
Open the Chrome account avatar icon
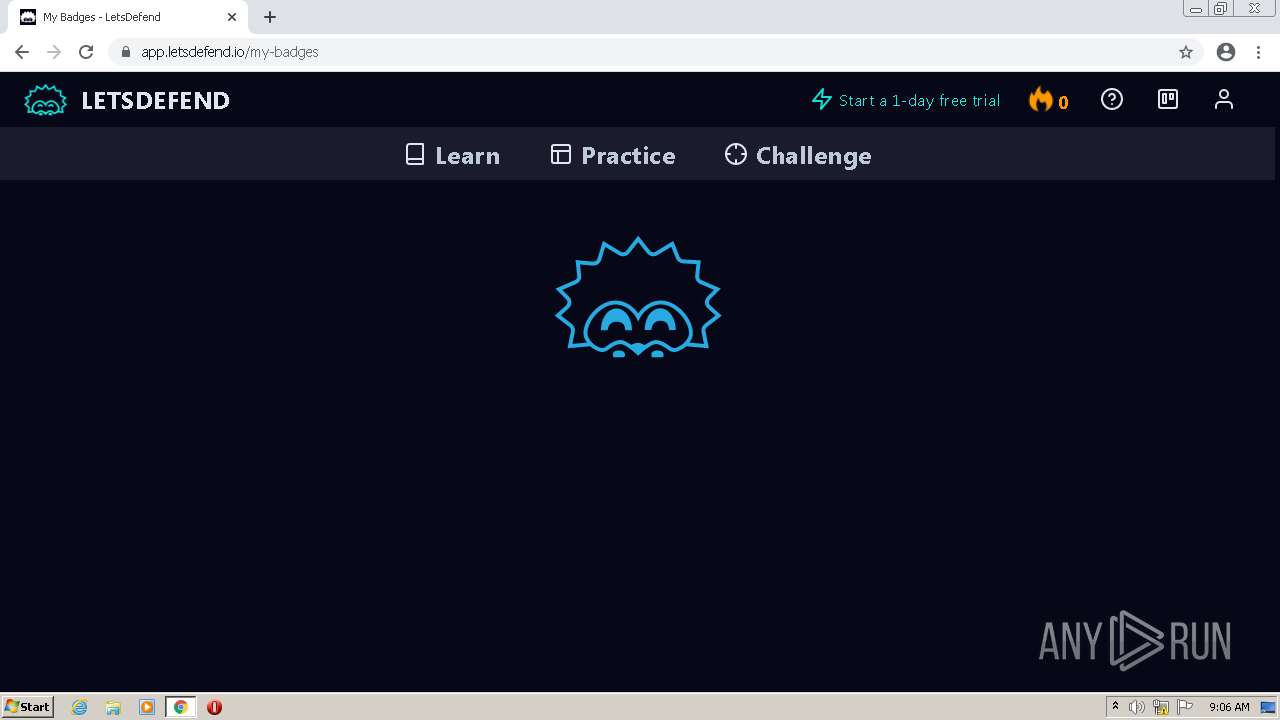1226,52
